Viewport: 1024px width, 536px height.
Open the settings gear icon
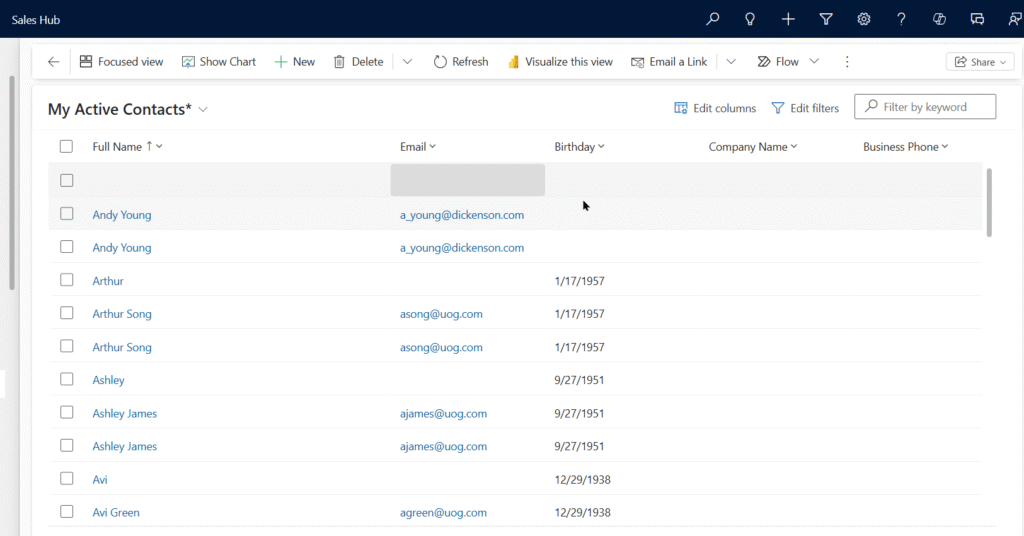[864, 19]
